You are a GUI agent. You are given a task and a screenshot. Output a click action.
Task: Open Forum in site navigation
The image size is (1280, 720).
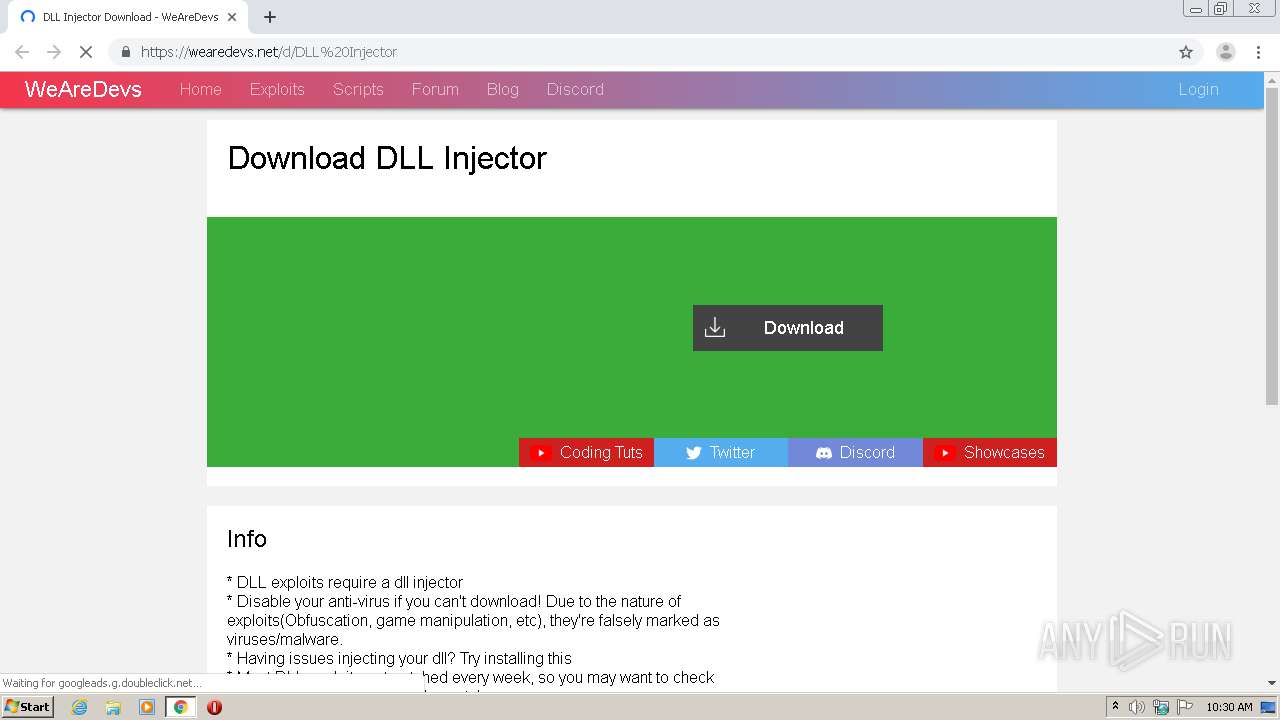tap(435, 89)
